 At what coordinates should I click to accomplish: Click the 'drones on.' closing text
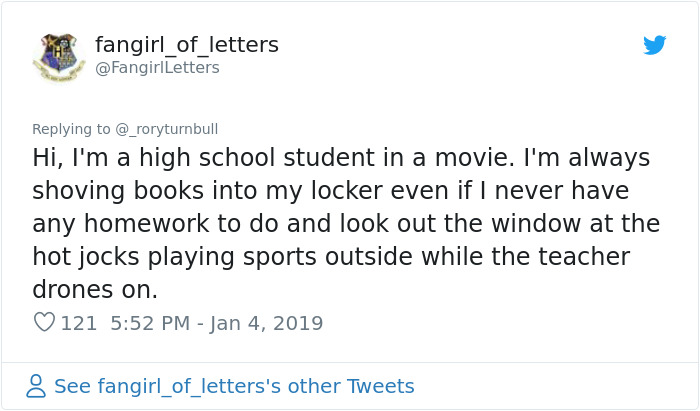(x=95, y=290)
